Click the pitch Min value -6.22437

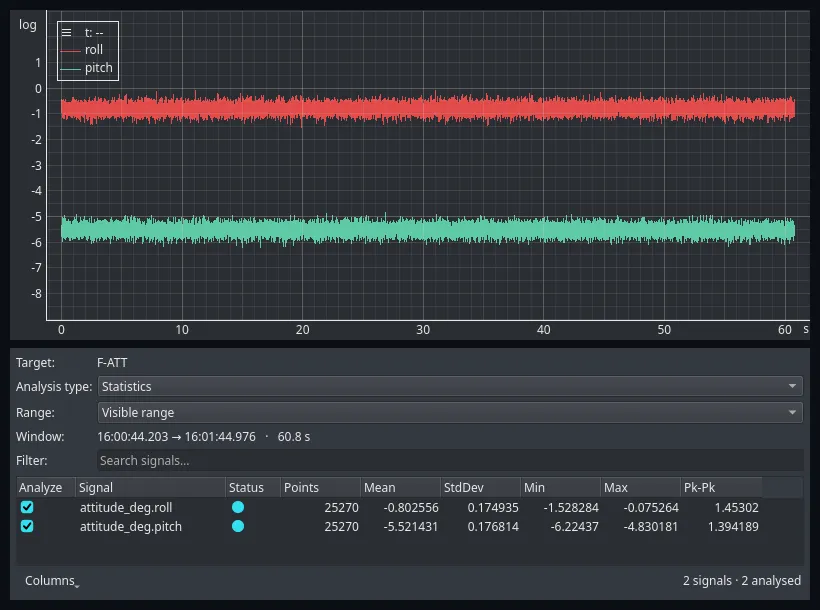coord(574,527)
